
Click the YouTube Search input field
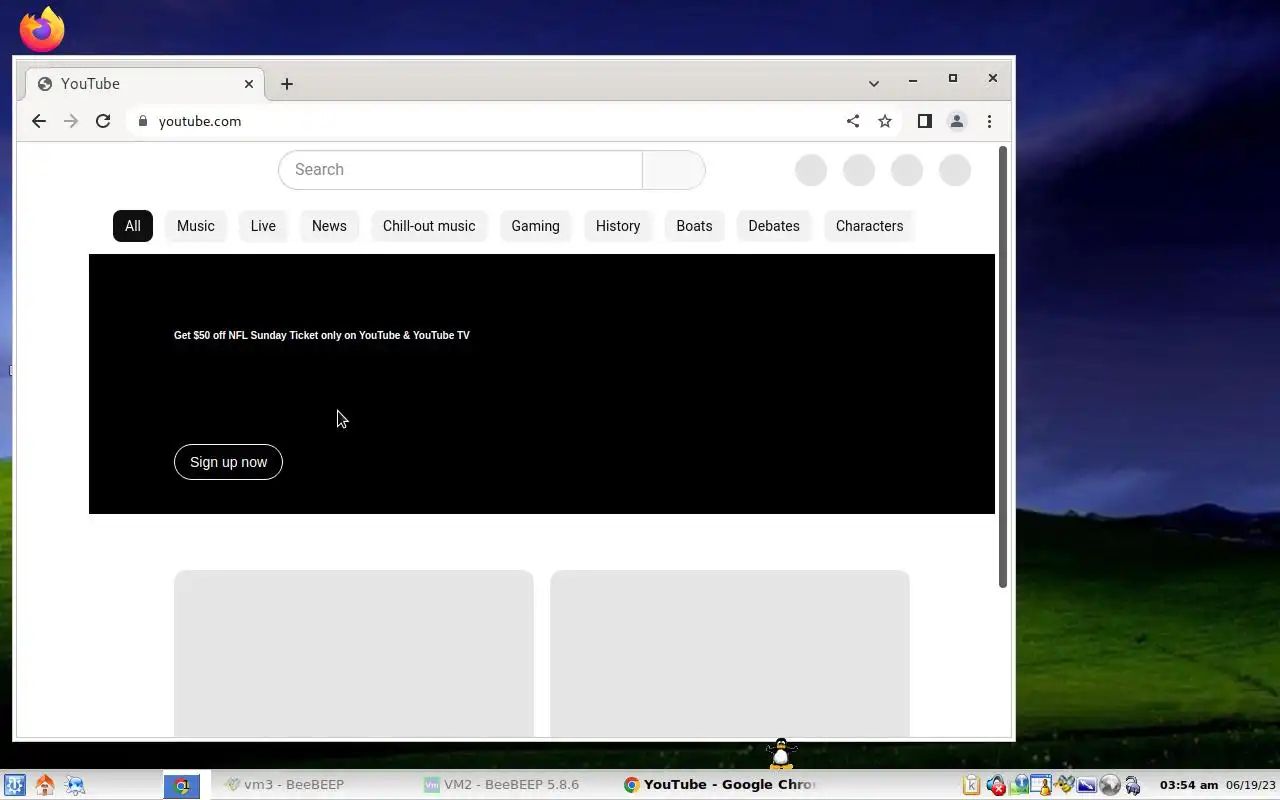tap(460, 170)
